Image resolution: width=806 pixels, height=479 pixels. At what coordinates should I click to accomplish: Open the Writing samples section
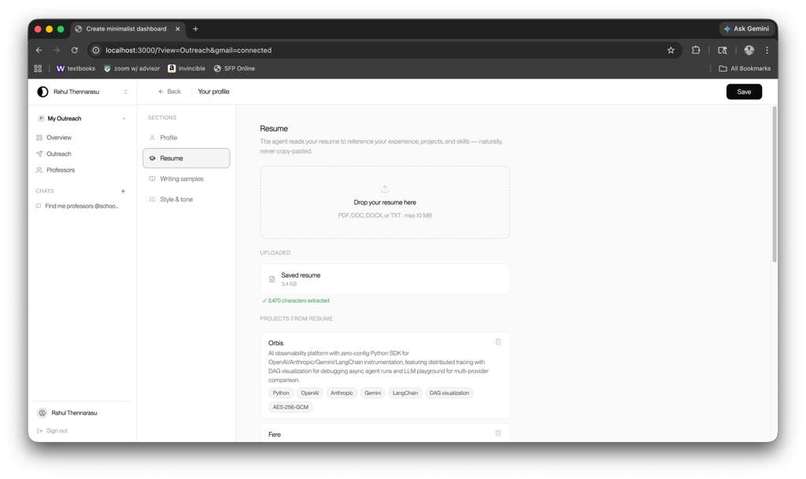click(x=186, y=179)
